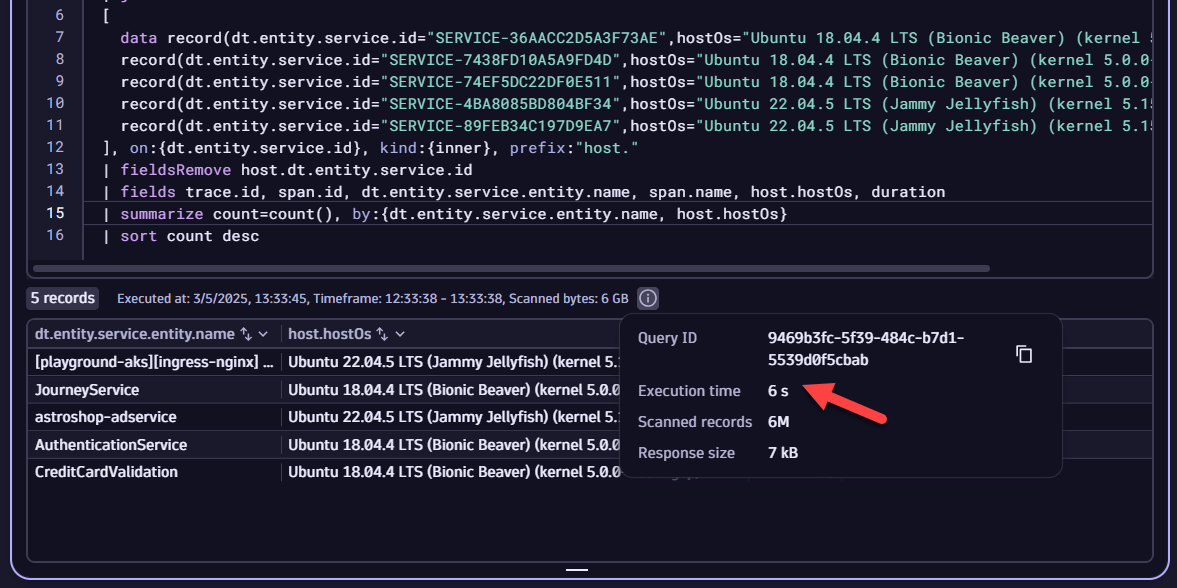The image size is (1177, 588).
Task: Click the scanned records value '6M'
Action: [x=778, y=422]
